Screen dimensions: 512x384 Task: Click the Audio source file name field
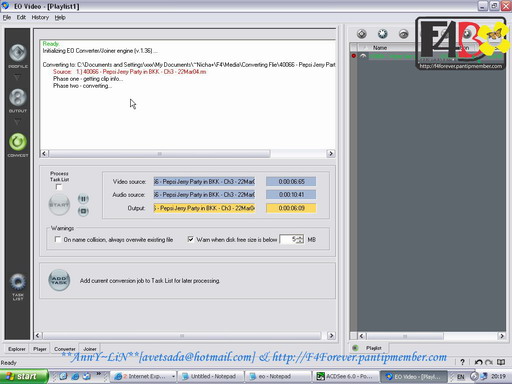204,194
